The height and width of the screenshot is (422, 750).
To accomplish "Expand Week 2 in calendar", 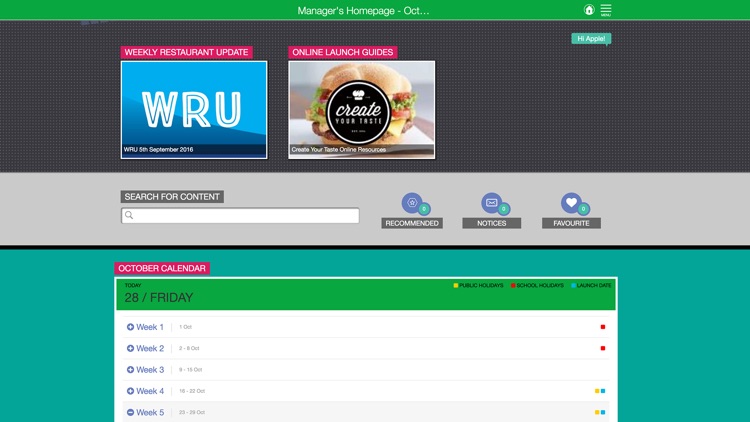I will tap(130, 348).
